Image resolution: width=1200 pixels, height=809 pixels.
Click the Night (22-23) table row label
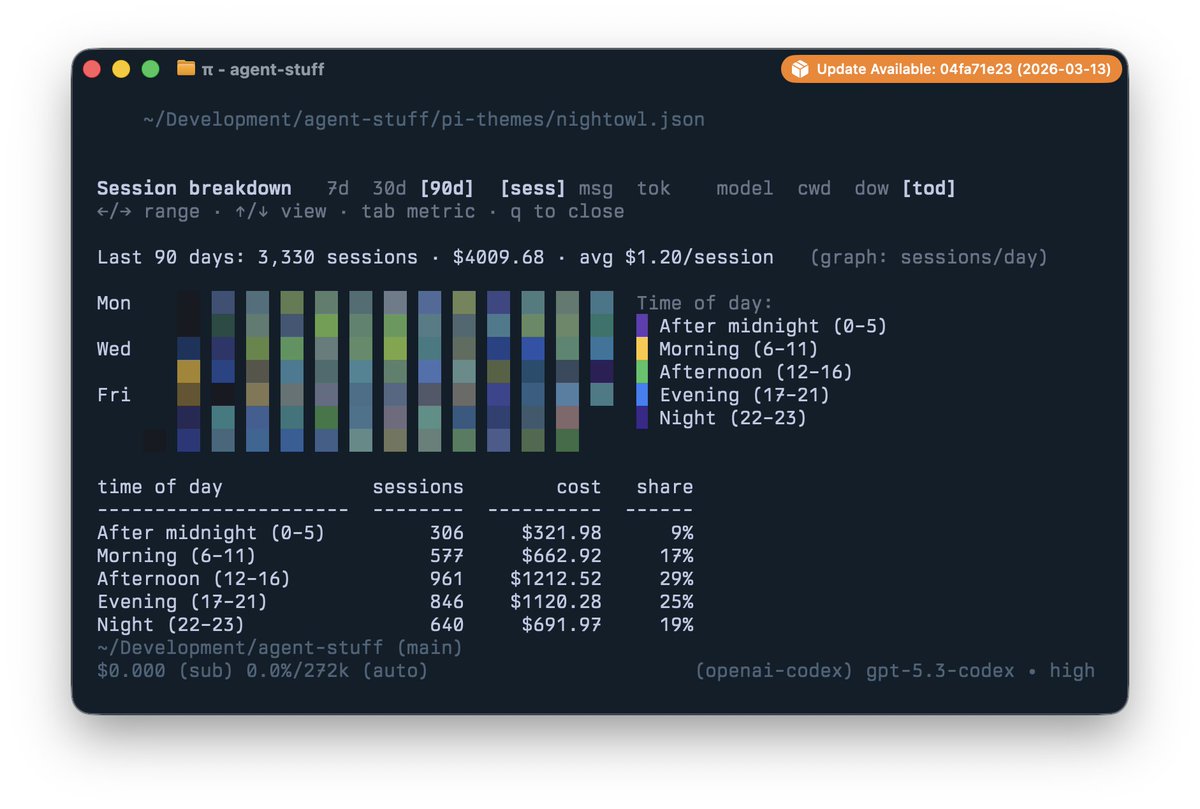171,625
